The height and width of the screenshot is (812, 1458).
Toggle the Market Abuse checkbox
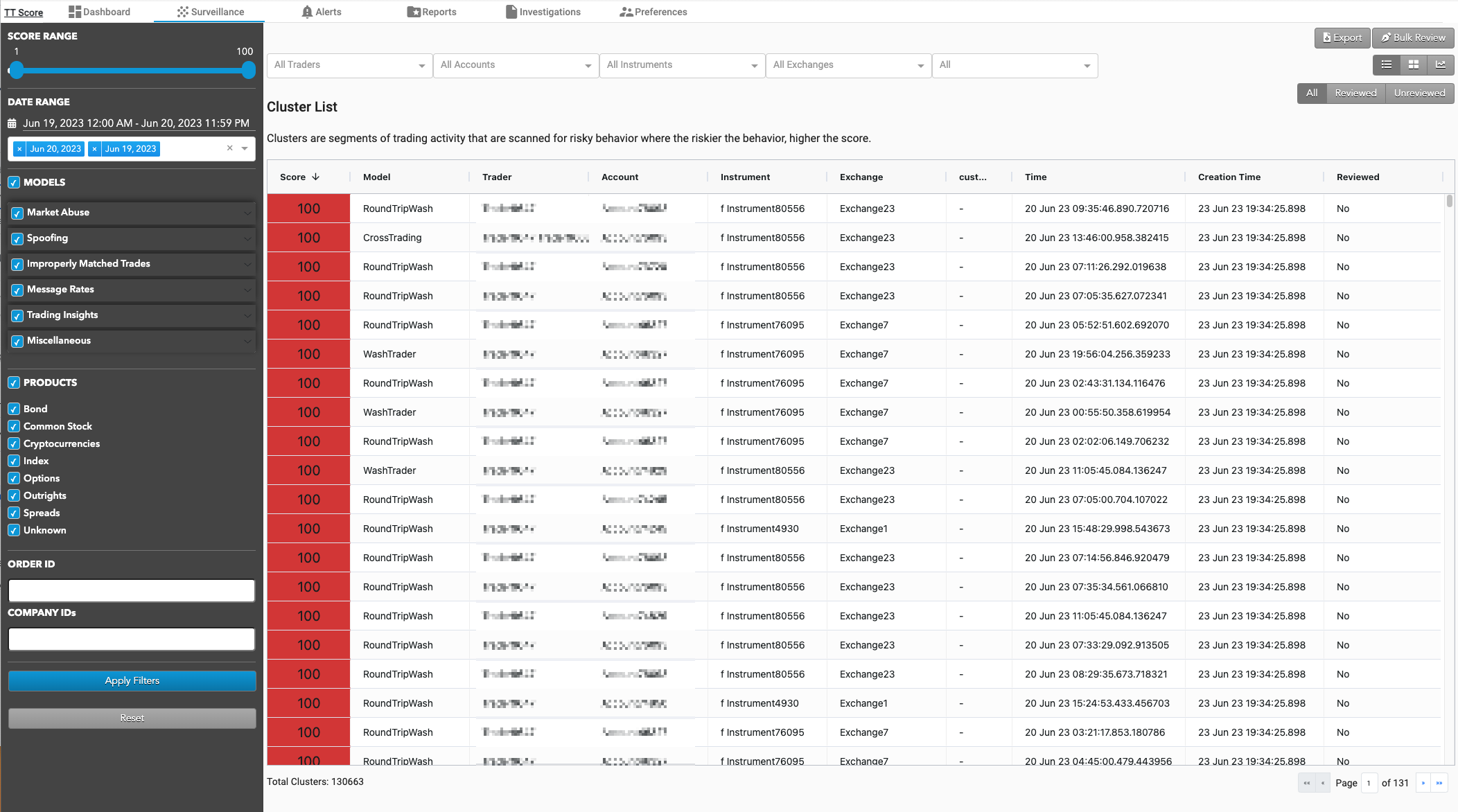tap(17, 213)
